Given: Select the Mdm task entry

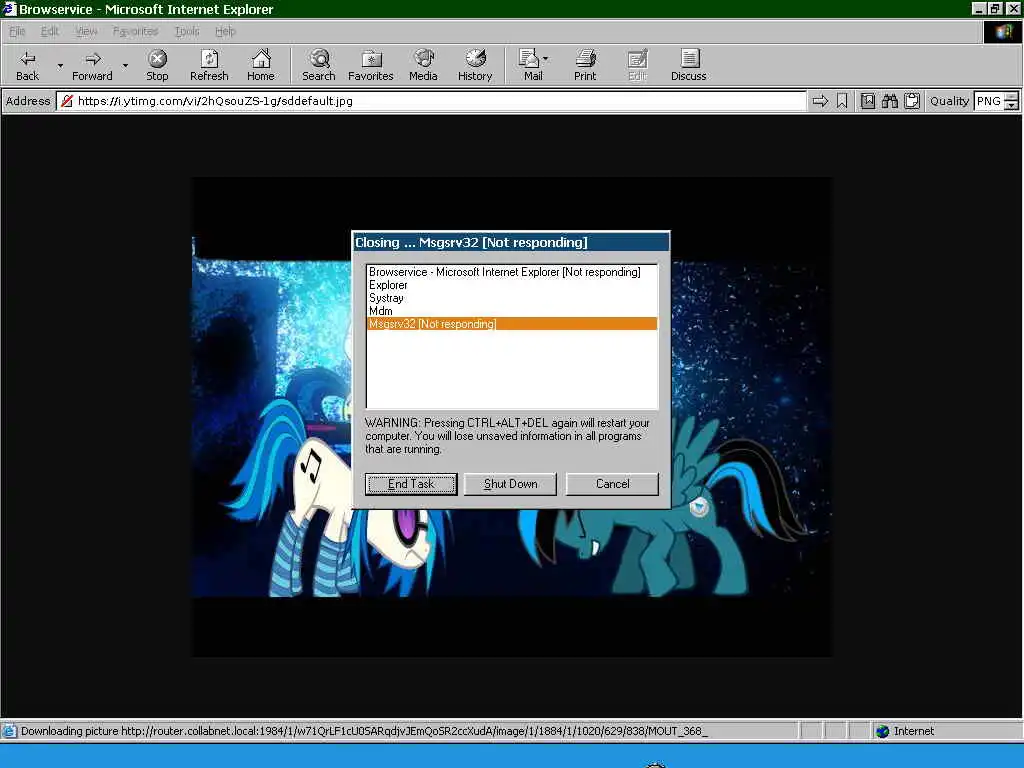Looking at the screenshot, I should point(512,311).
